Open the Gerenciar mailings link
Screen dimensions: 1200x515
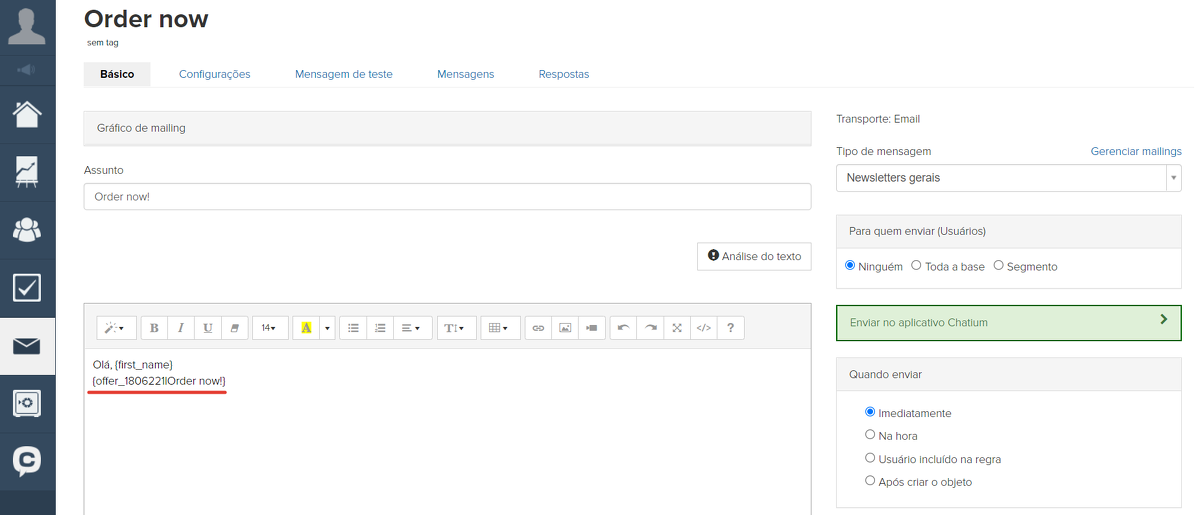(x=1135, y=151)
